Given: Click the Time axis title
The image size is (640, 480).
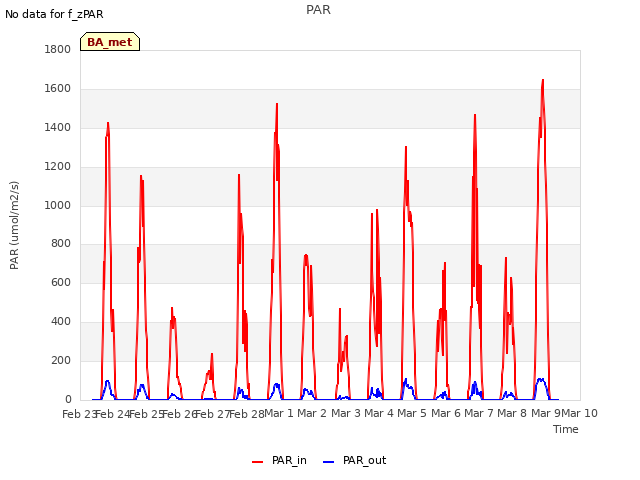Looking at the screenshot, I should pos(566,429).
